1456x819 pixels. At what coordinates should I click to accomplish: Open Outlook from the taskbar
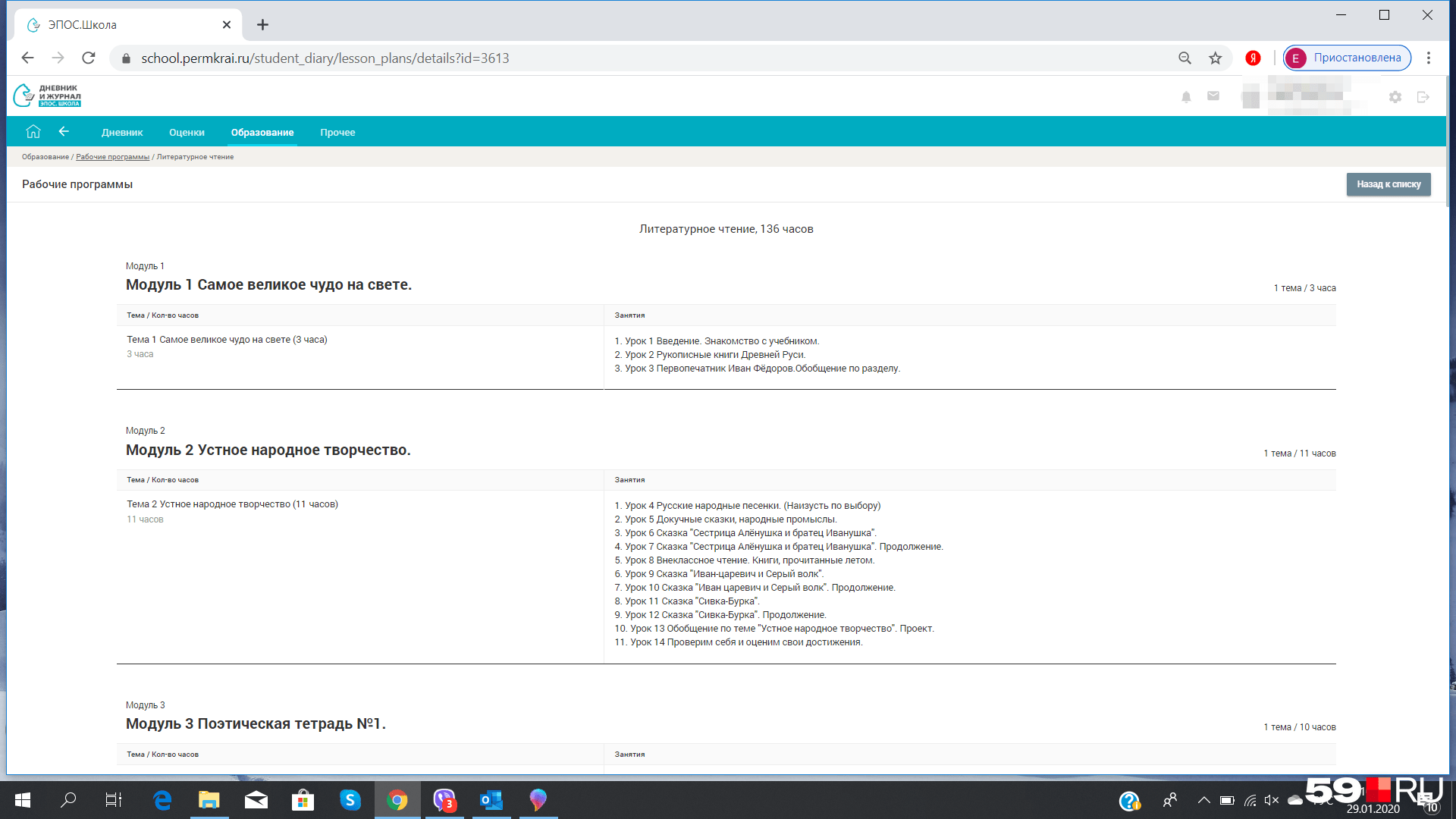(491, 800)
